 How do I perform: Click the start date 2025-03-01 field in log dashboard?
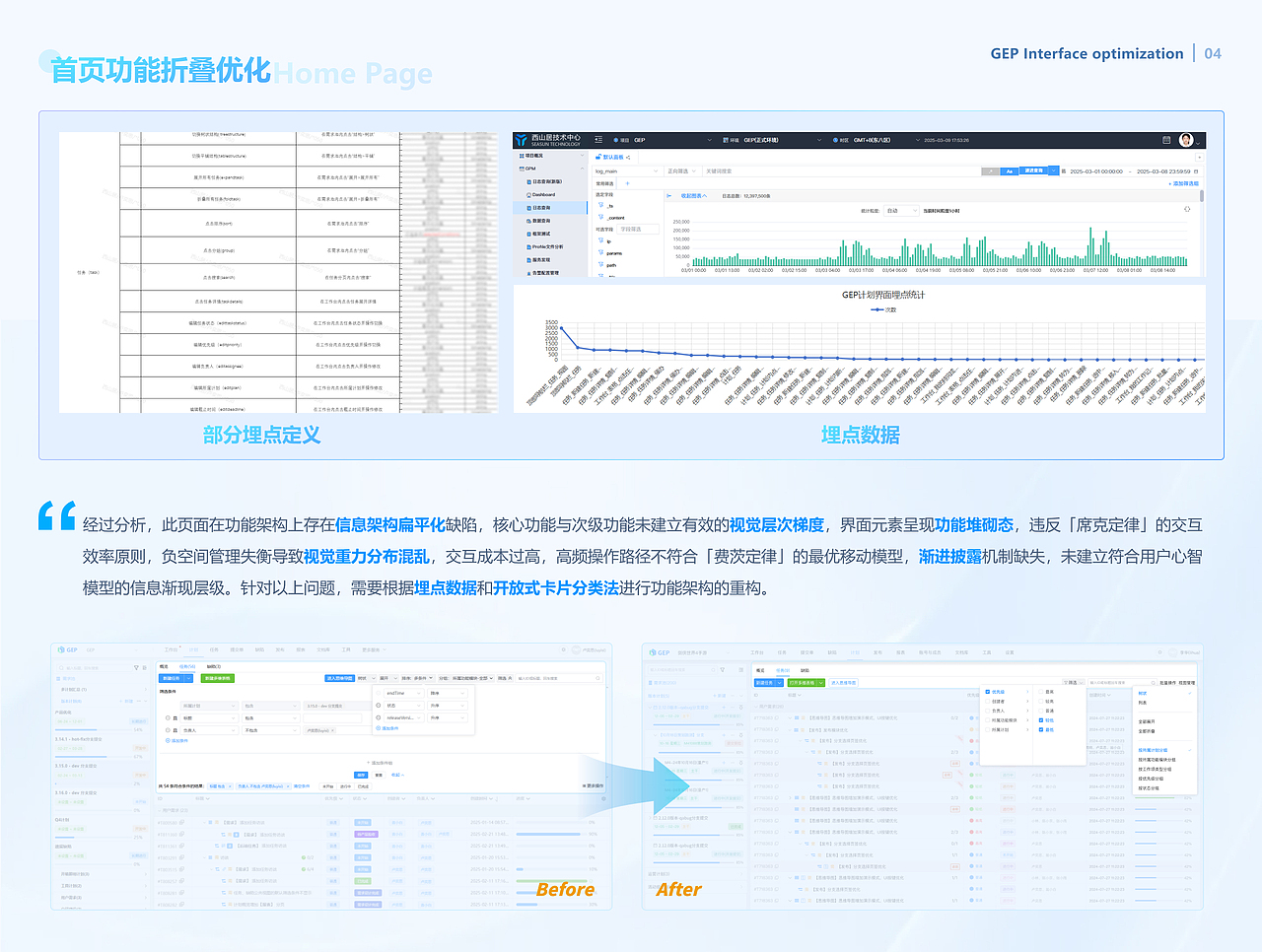1097,171
